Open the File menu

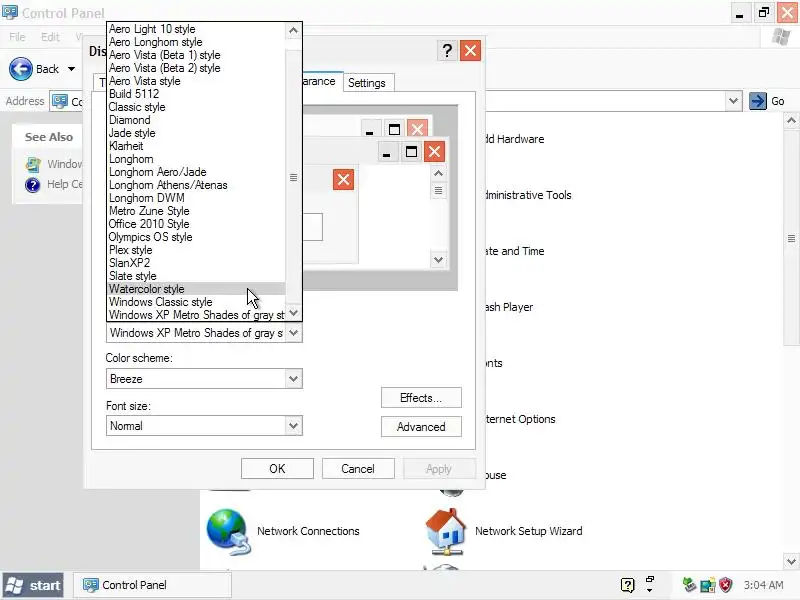pyautogui.click(x=17, y=37)
